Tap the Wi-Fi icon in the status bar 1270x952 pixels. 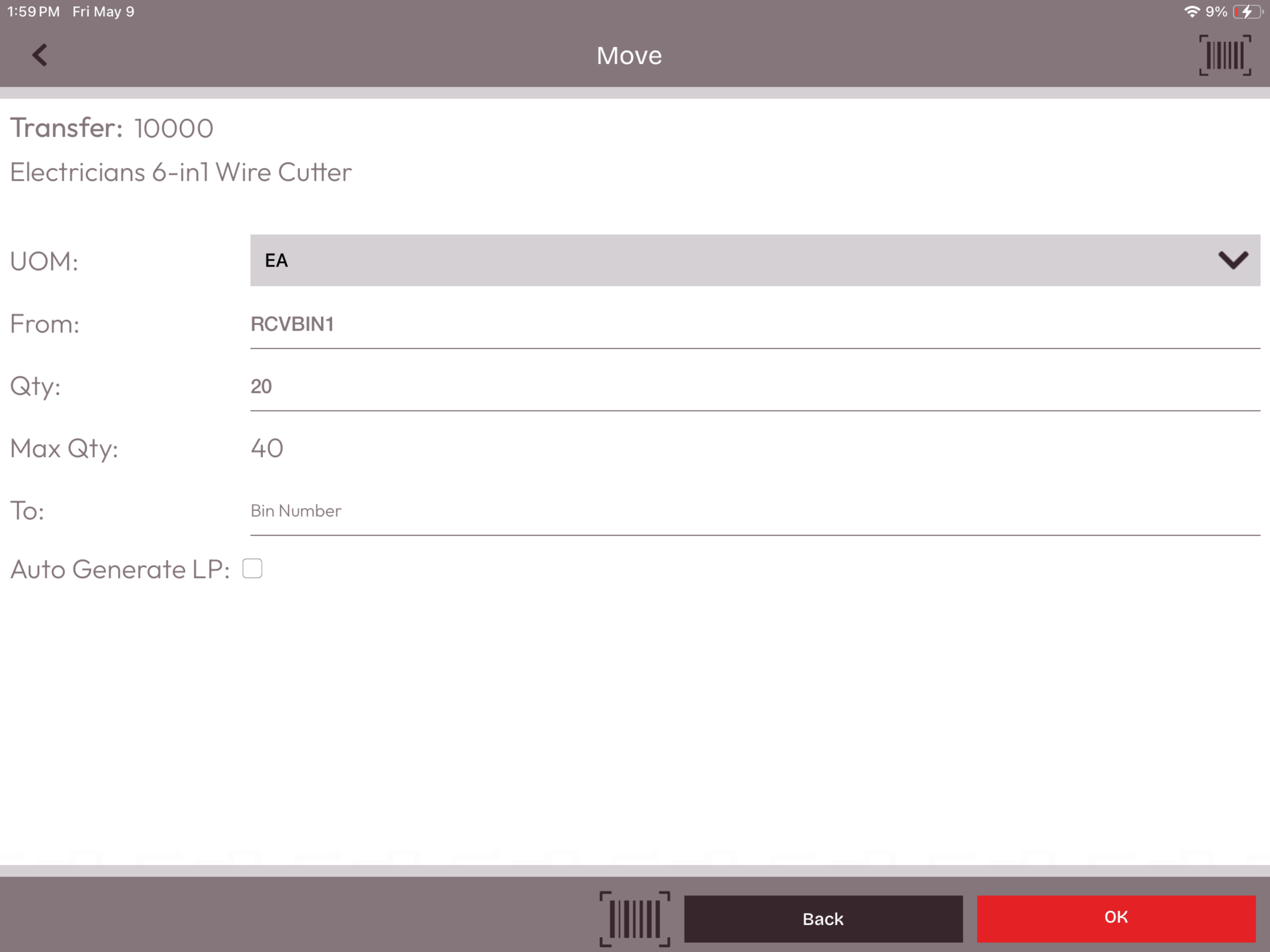1192,12
